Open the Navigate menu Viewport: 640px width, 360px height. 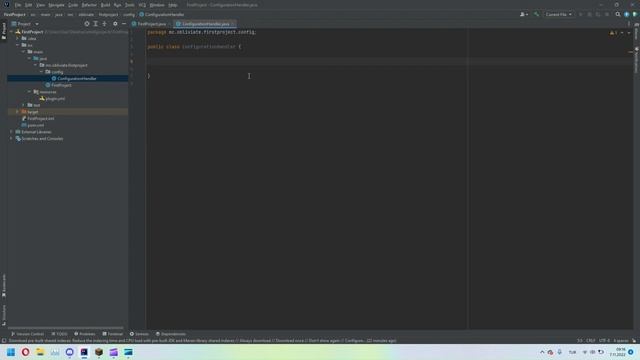pos(56,5)
